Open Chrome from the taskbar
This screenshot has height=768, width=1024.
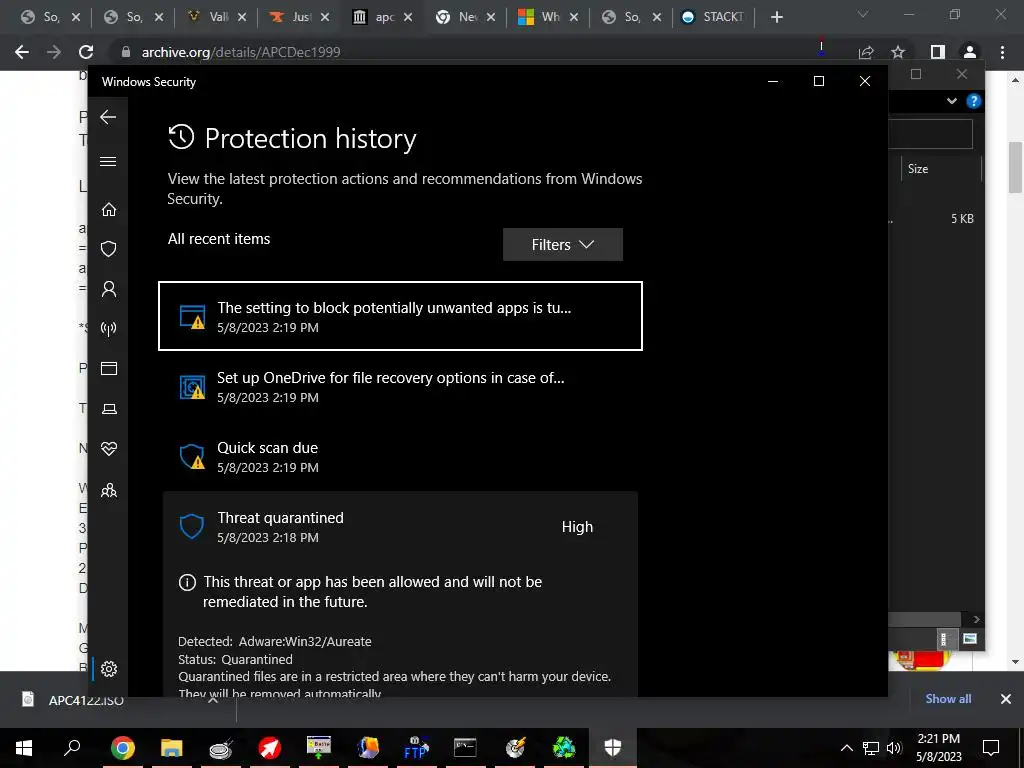122,748
